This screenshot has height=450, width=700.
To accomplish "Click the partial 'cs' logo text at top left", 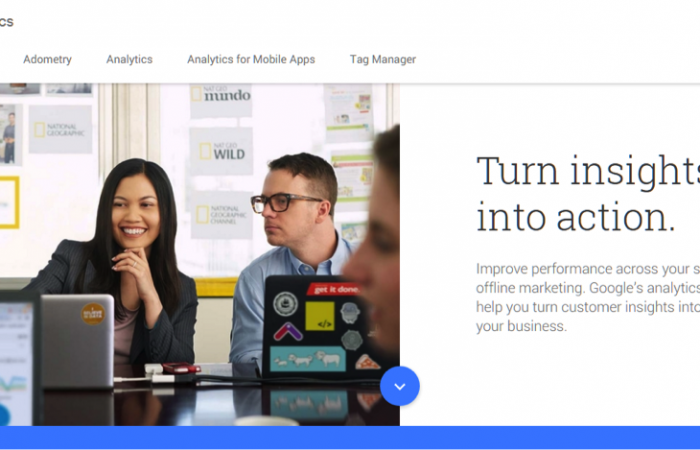I will click(6, 21).
